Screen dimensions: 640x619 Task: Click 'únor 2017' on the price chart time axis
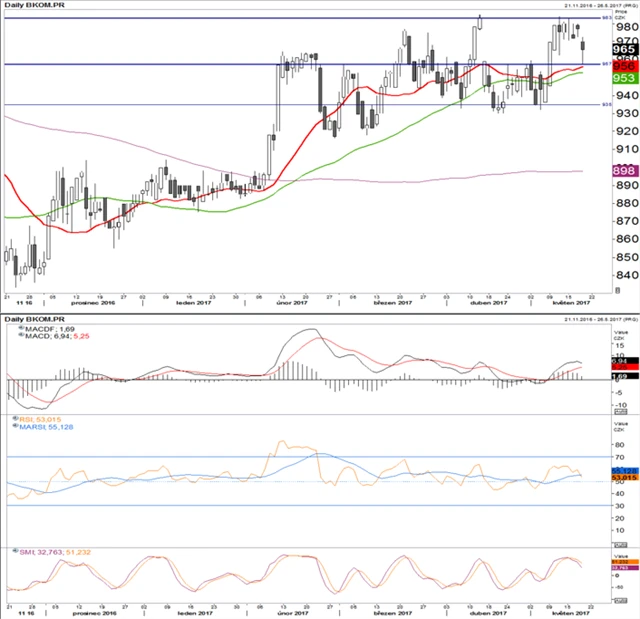[x=291, y=303]
